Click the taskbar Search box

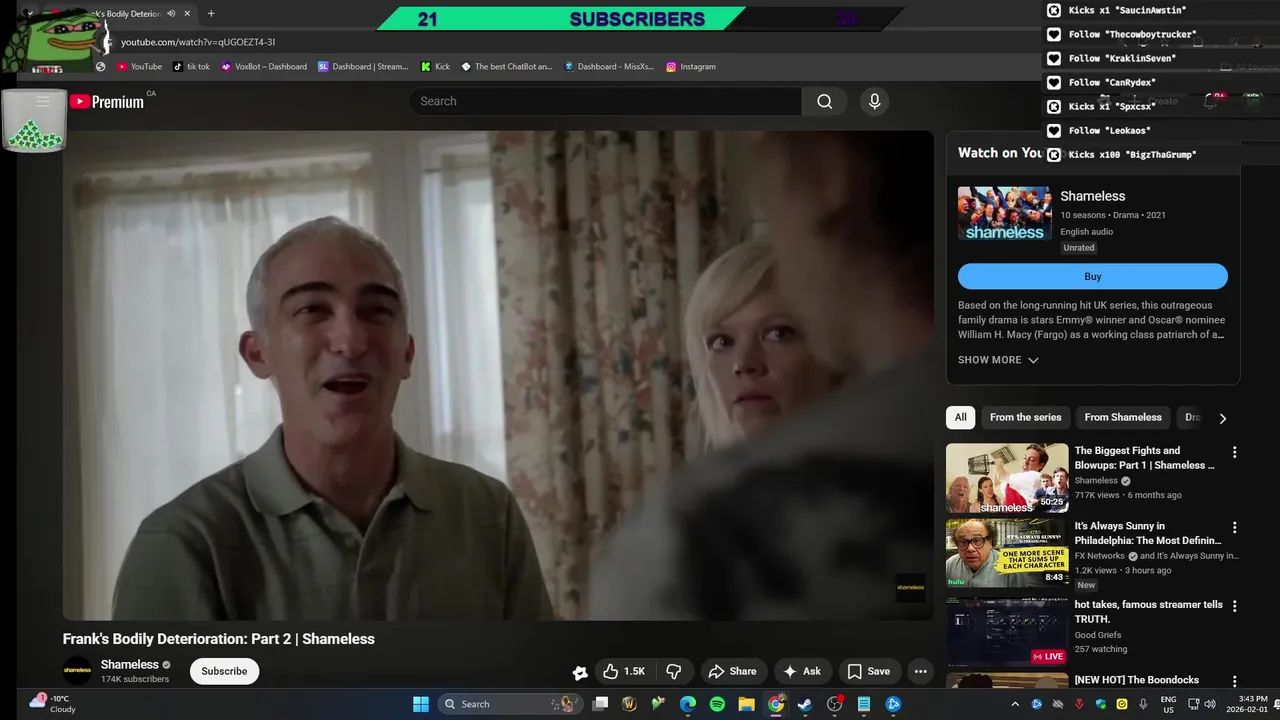[510, 704]
